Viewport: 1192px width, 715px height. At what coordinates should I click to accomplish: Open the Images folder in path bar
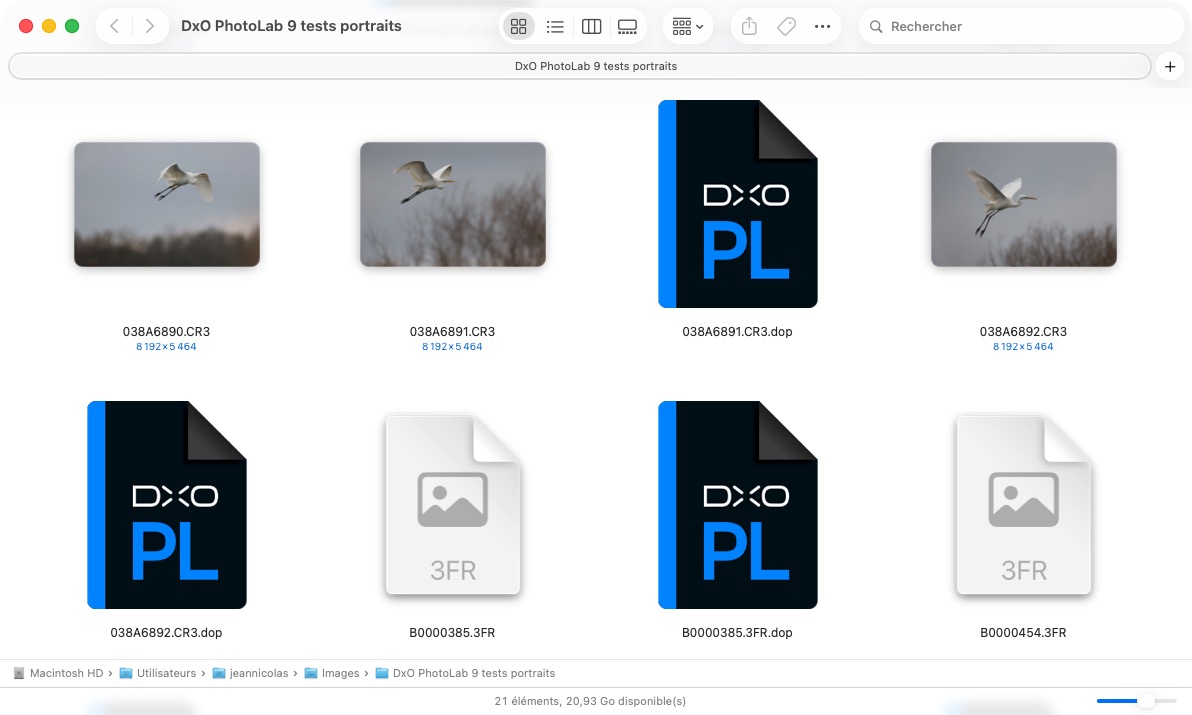click(x=339, y=673)
